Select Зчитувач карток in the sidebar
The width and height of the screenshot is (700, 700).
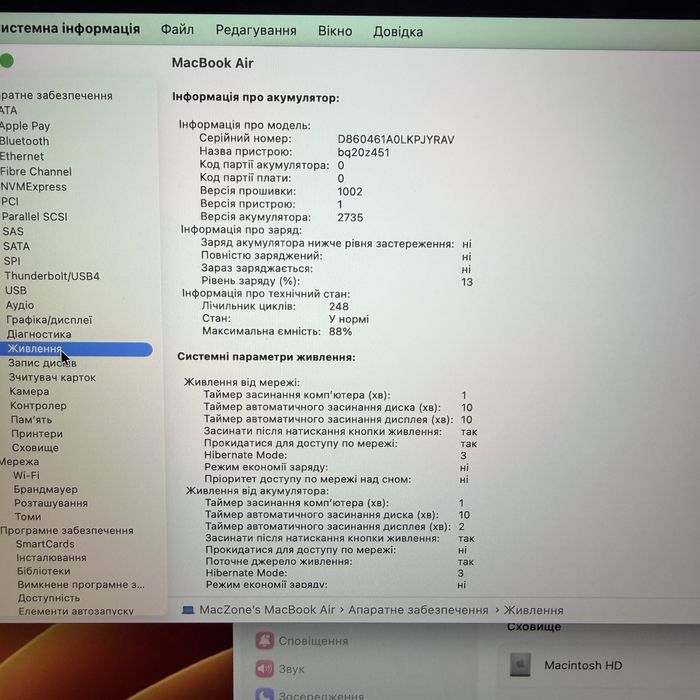(52, 377)
